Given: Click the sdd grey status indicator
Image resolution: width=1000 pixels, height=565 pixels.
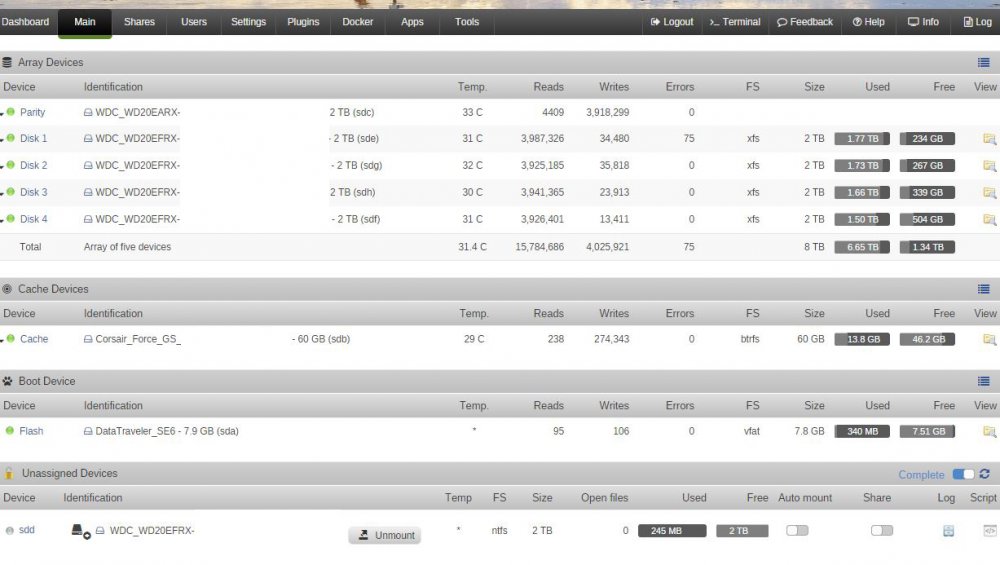Looking at the screenshot, I should coord(10,531).
